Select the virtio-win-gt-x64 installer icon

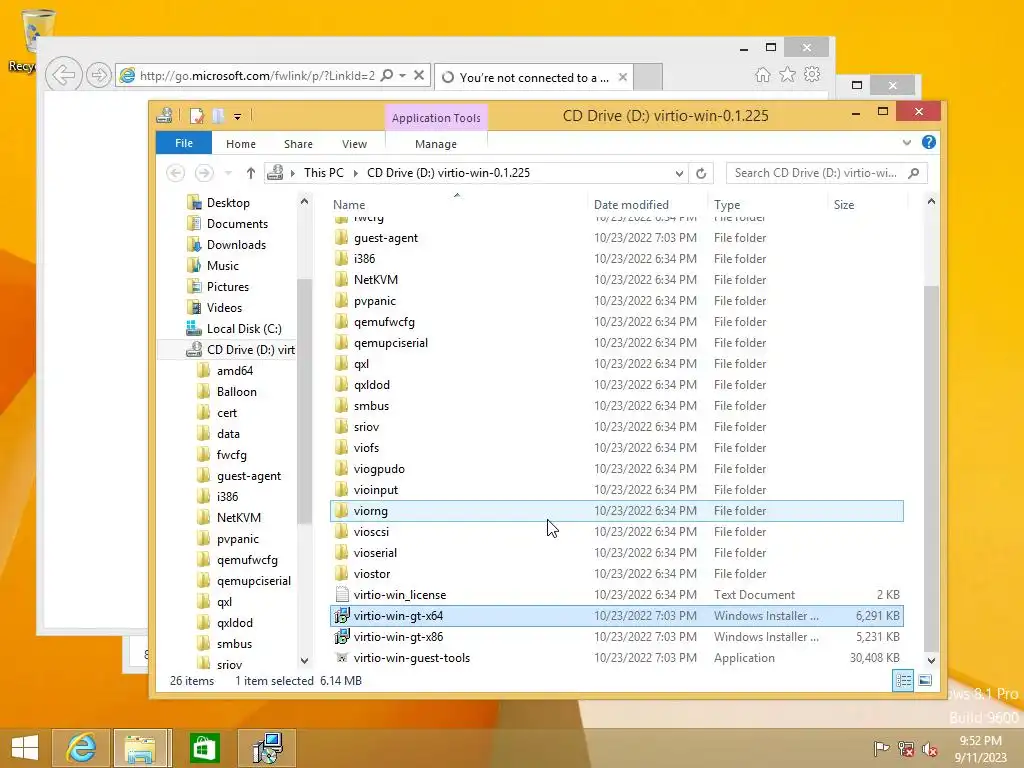point(341,615)
